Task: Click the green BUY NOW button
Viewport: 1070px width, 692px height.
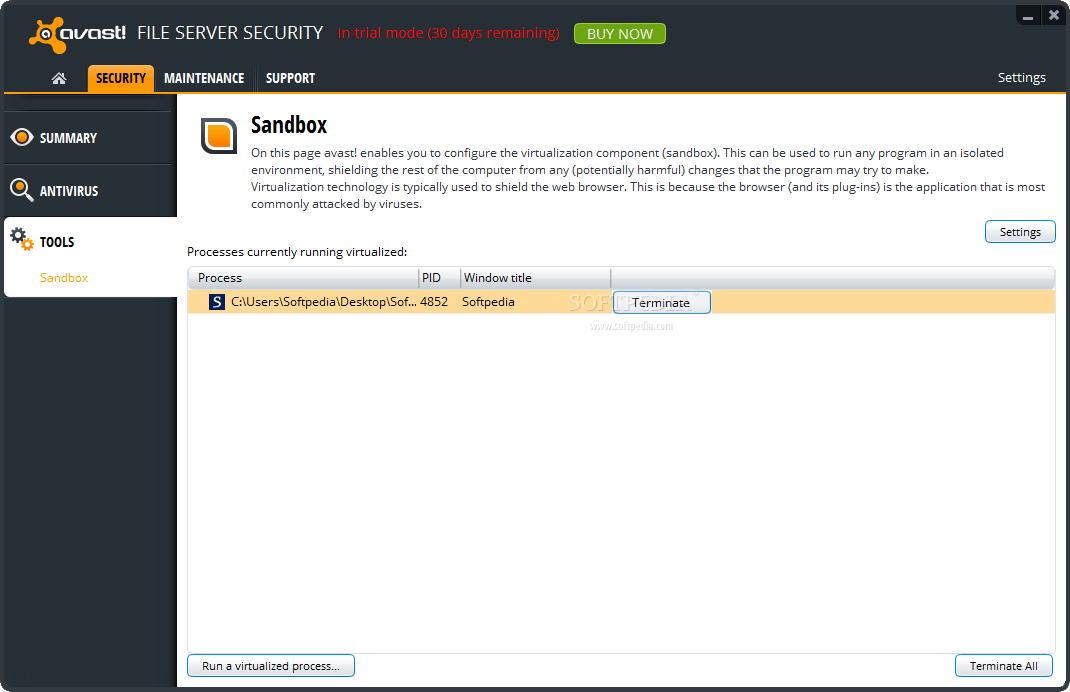Action: tap(620, 33)
